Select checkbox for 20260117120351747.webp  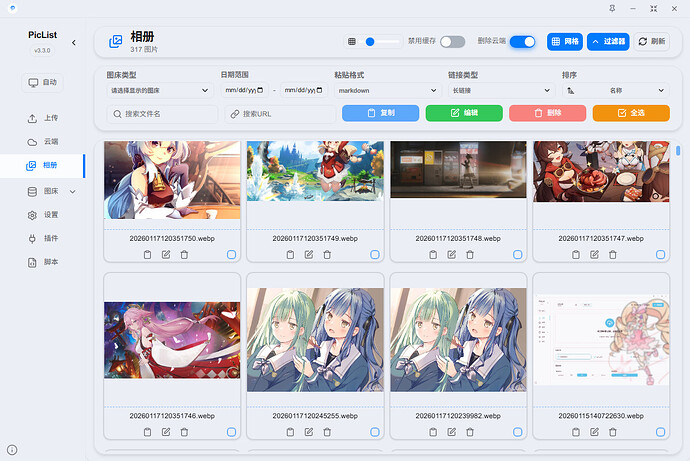661,255
